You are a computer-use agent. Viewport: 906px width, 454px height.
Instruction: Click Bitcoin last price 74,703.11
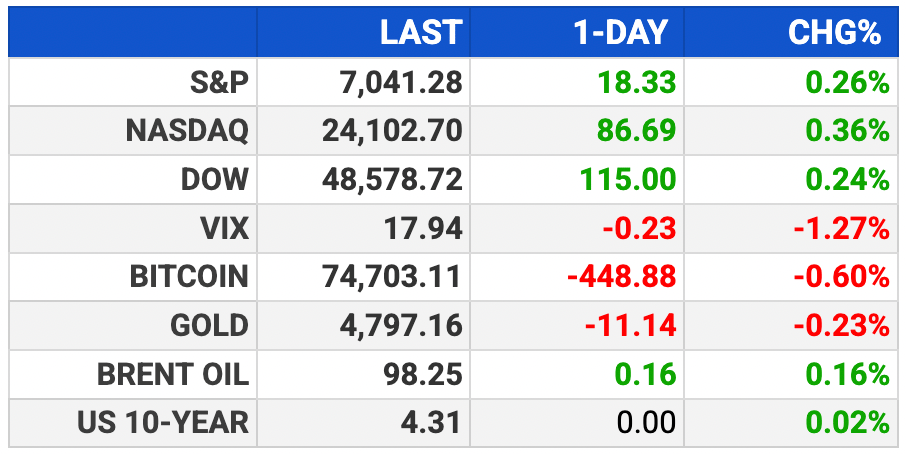[392, 277]
